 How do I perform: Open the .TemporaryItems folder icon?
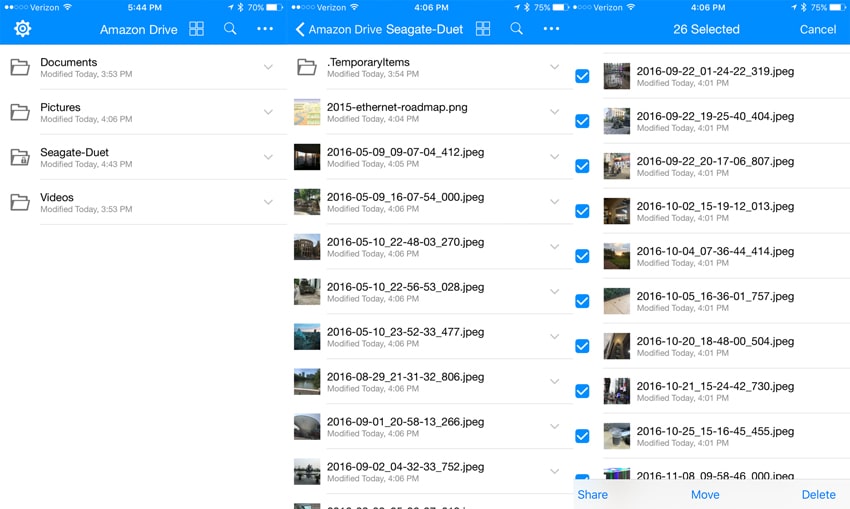point(306,67)
